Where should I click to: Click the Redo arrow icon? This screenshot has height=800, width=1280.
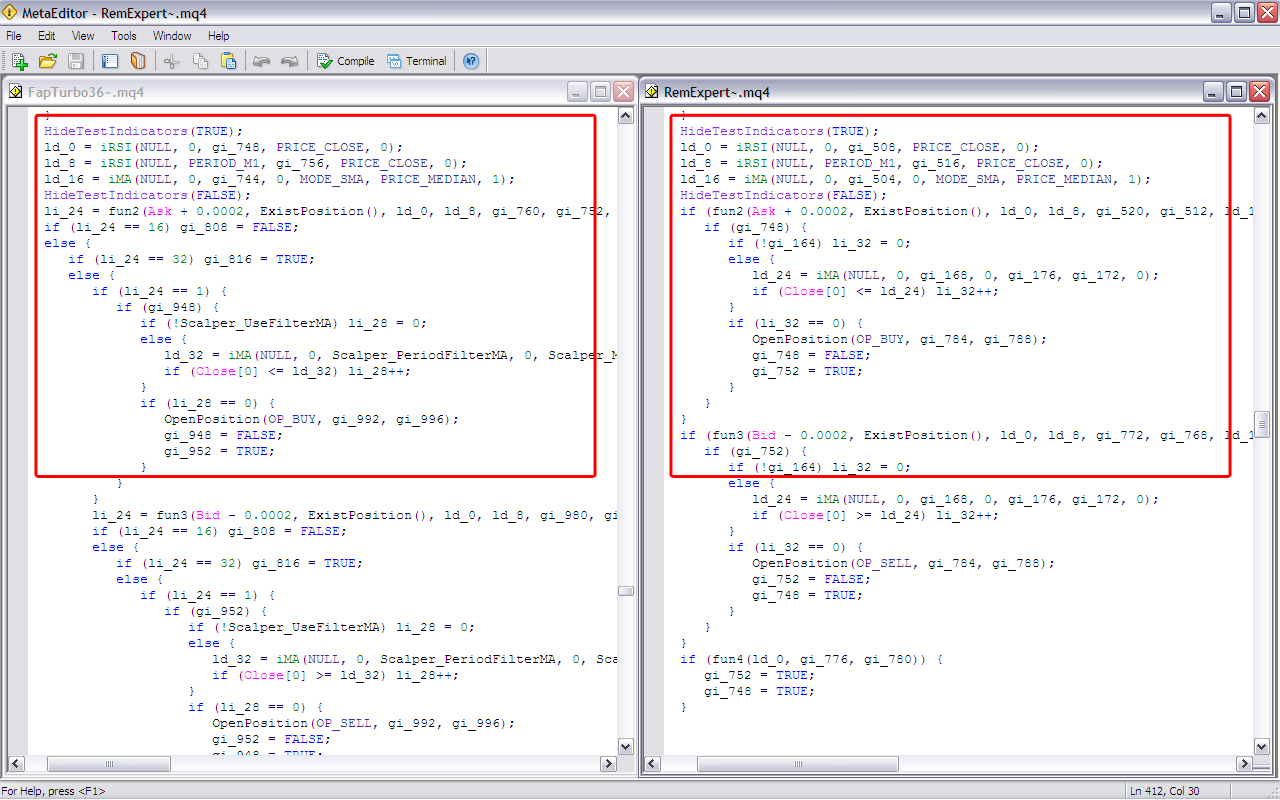pos(290,61)
